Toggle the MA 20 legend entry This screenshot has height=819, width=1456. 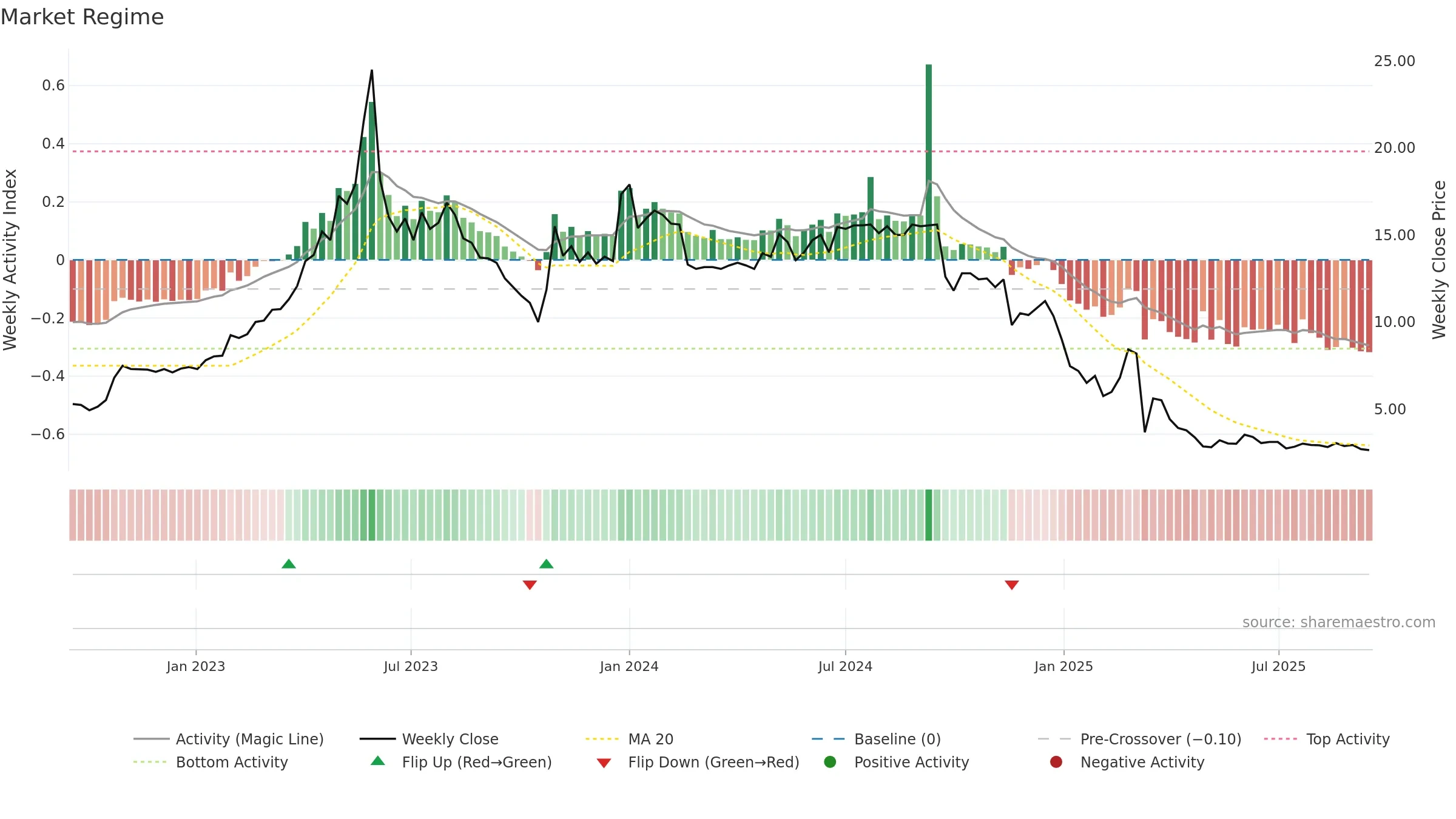(629, 739)
